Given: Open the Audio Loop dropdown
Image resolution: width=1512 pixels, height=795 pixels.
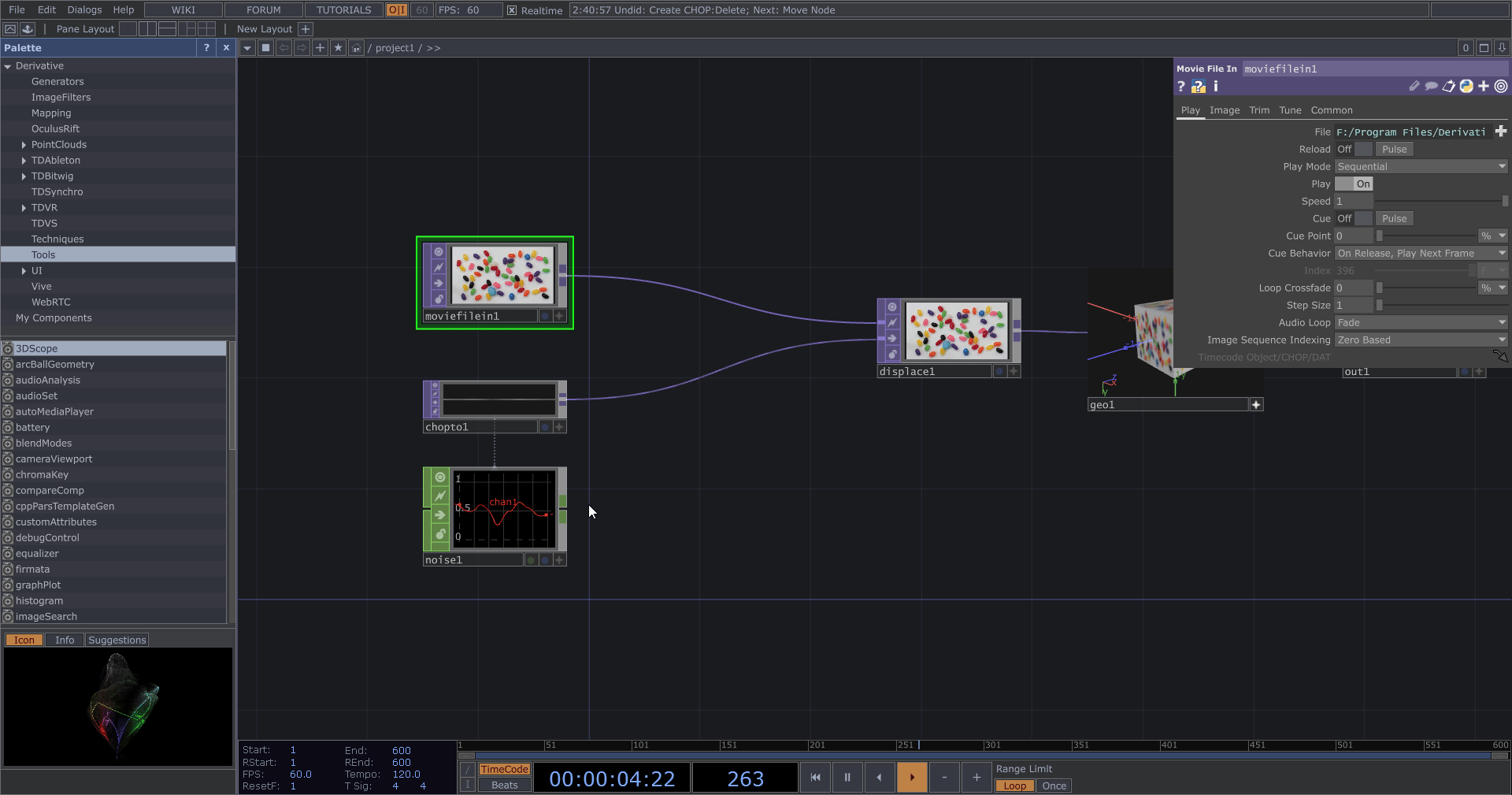Looking at the screenshot, I should click(1421, 322).
